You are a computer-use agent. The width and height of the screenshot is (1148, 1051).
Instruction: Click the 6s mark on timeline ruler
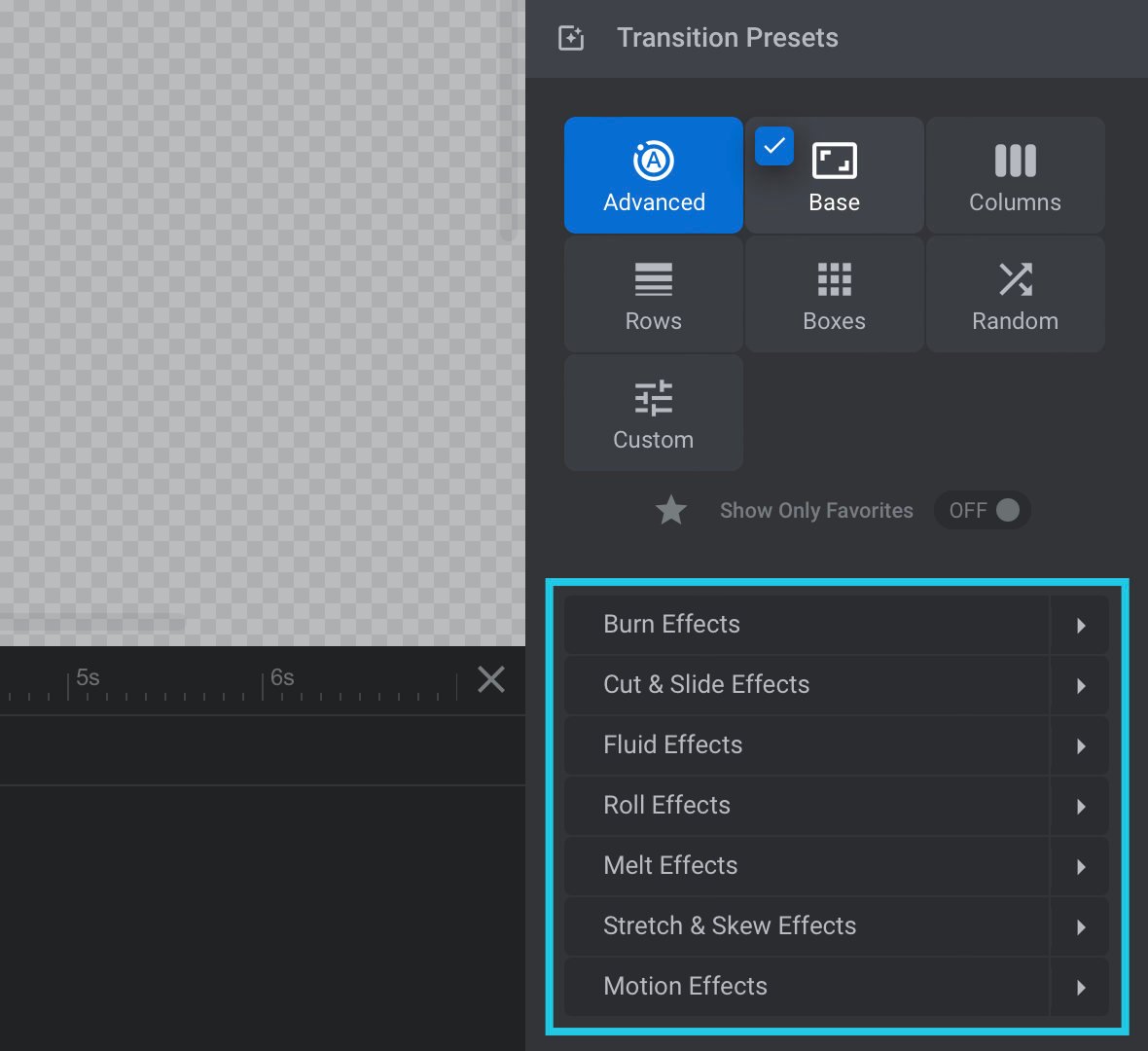click(282, 677)
